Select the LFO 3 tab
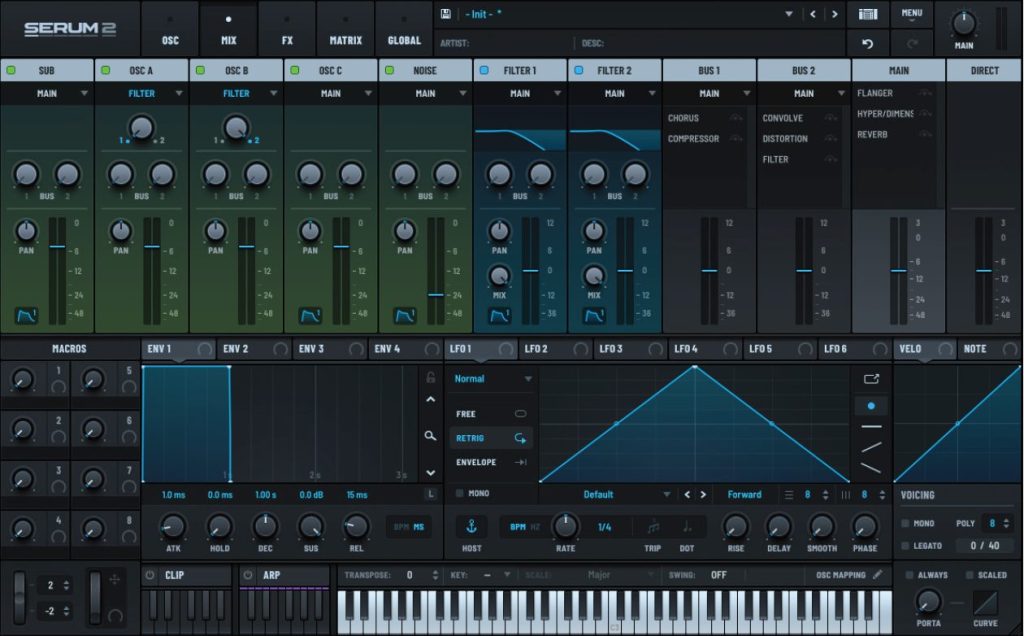Viewport: 1024px width, 636px height. click(x=630, y=349)
